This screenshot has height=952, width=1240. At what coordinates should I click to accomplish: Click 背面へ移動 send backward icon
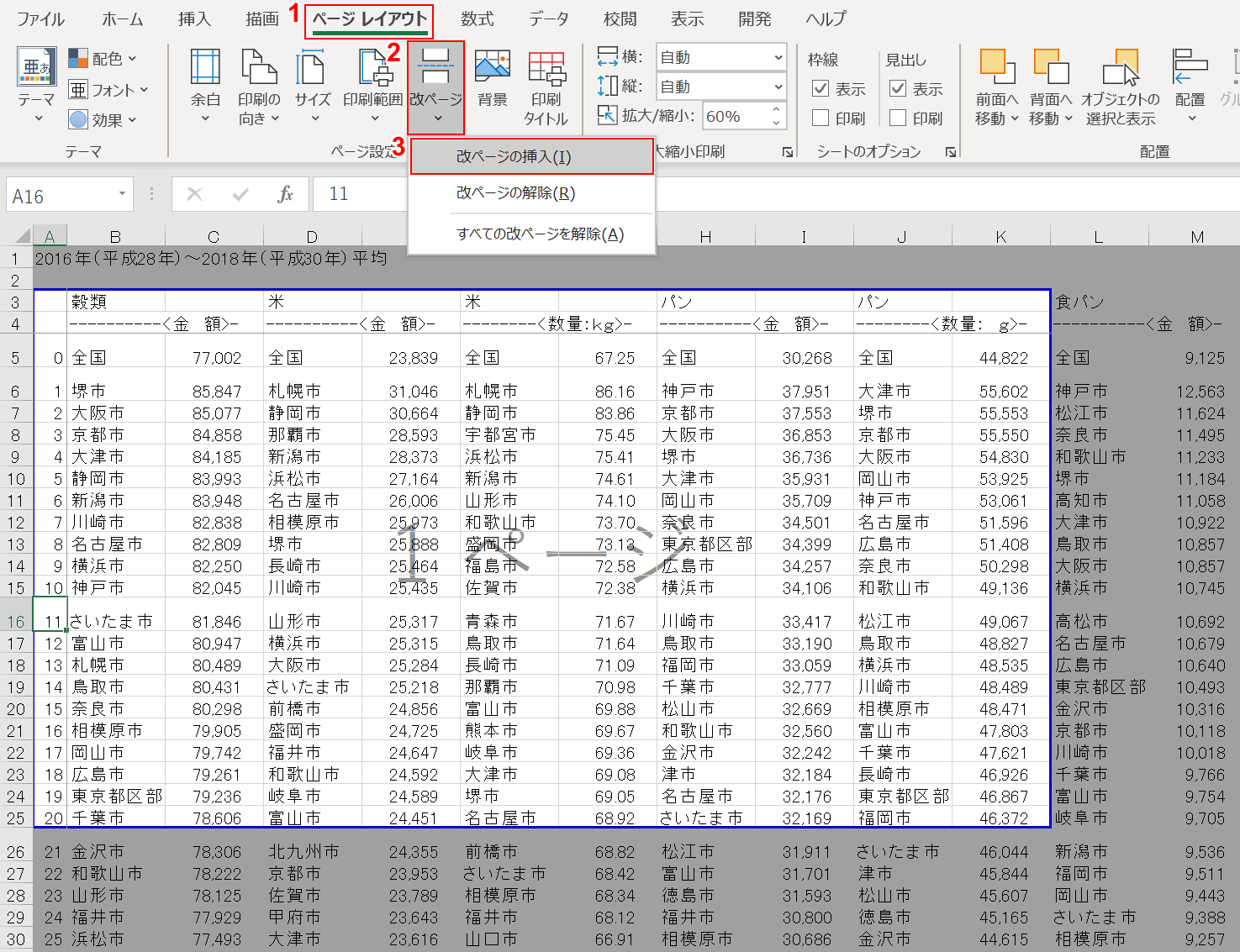coord(1051,66)
